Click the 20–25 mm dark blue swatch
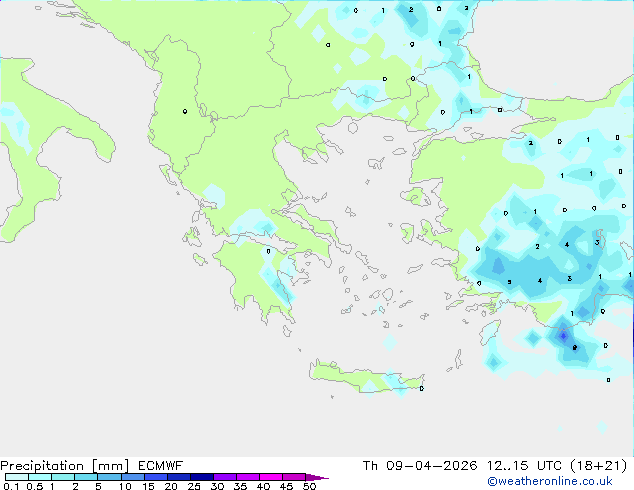This screenshot has width=634, height=490. [x=179, y=477]
